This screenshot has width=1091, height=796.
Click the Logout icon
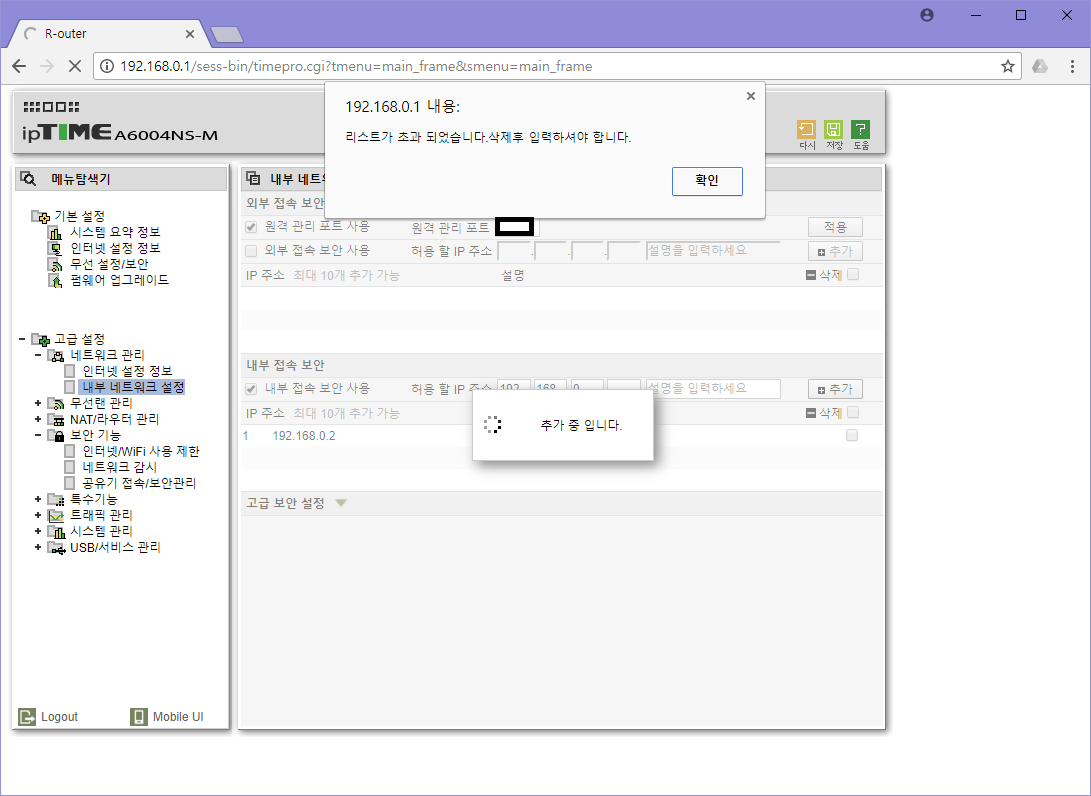click(x=26, y=717)
